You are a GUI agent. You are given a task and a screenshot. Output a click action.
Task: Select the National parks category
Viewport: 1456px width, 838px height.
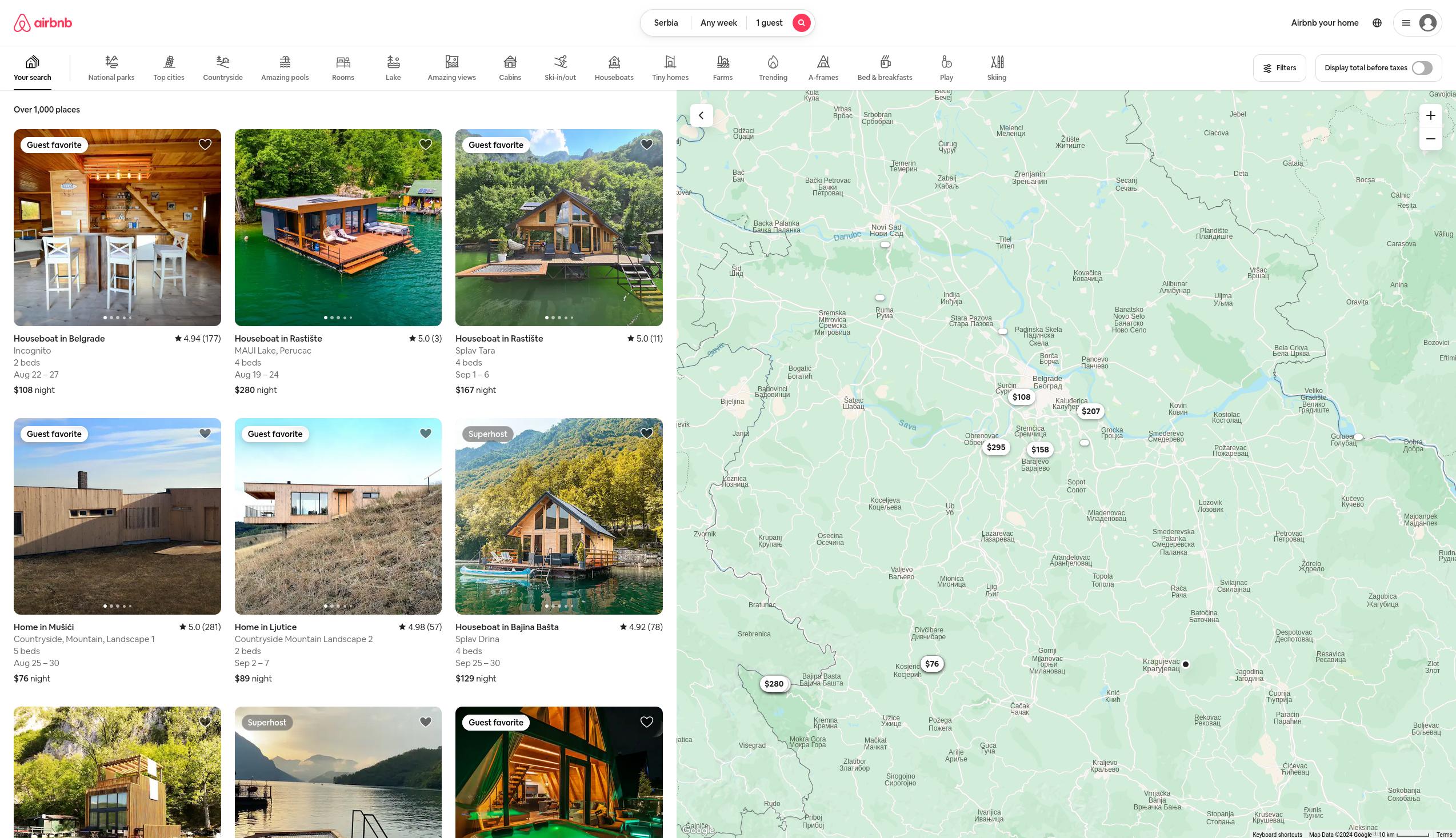tap(111, 68)
